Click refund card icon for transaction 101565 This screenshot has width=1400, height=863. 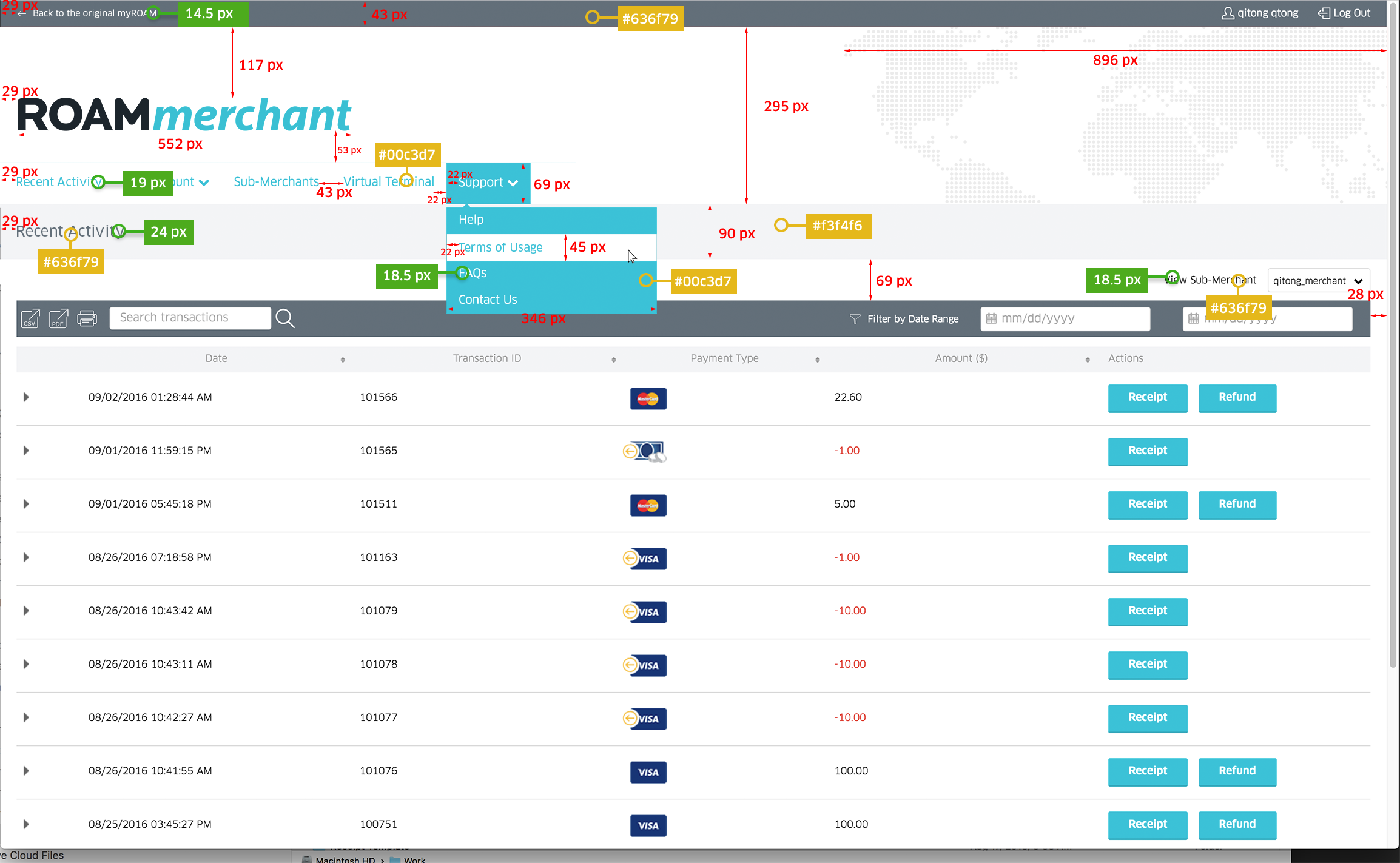point(644,451)
